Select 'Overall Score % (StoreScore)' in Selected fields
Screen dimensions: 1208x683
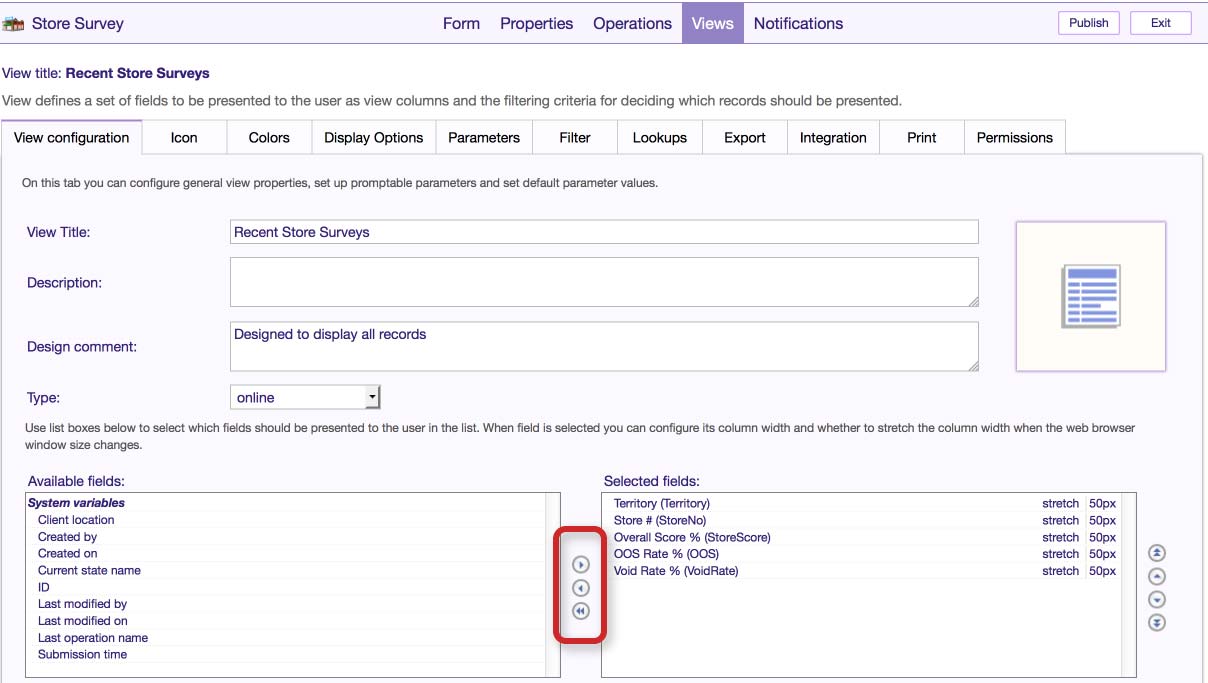tap(692, 538)
